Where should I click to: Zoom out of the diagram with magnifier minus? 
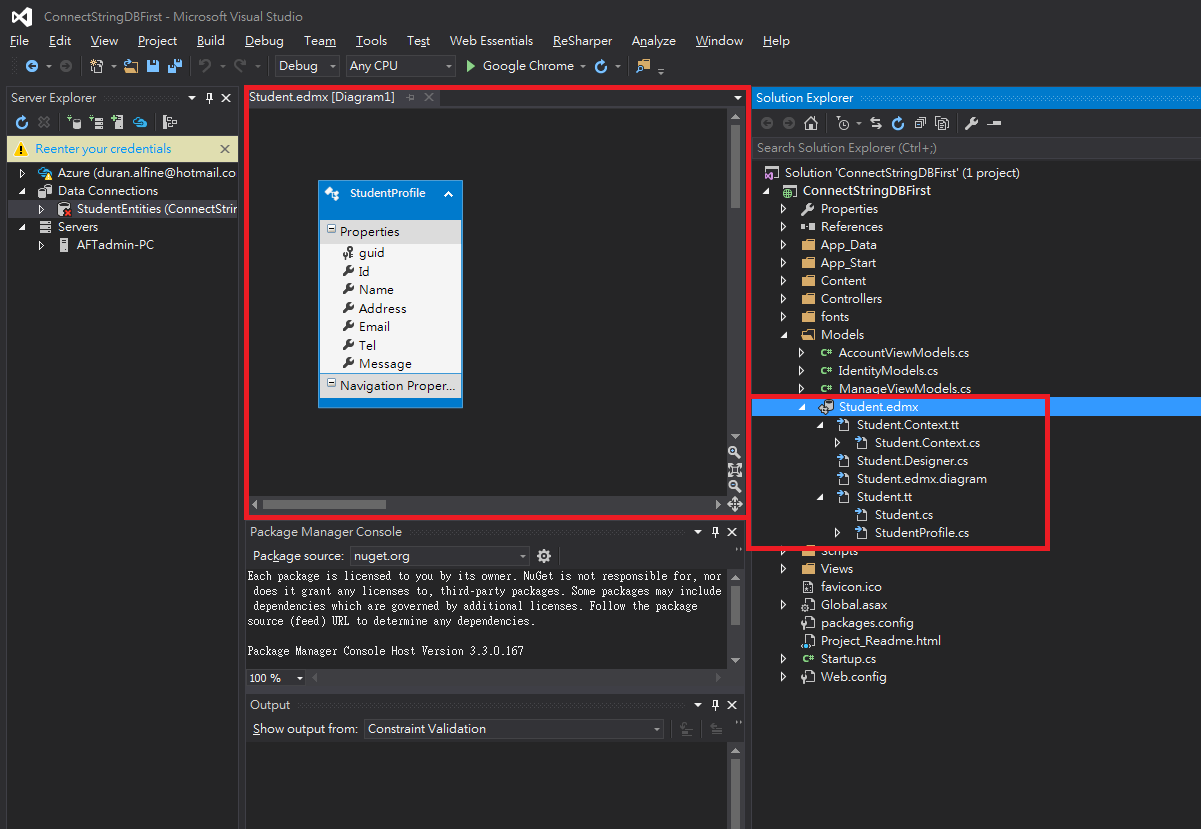click(735, 486)
